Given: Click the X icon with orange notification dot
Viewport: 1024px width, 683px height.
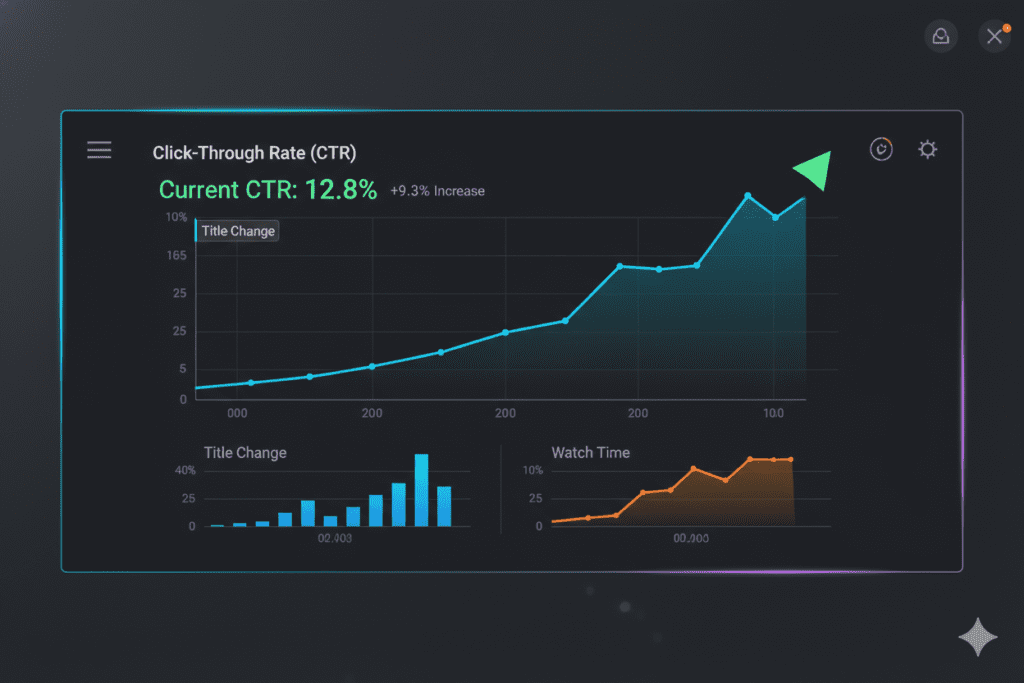Looking at the screenshot, I should click(x=994, y=37).
